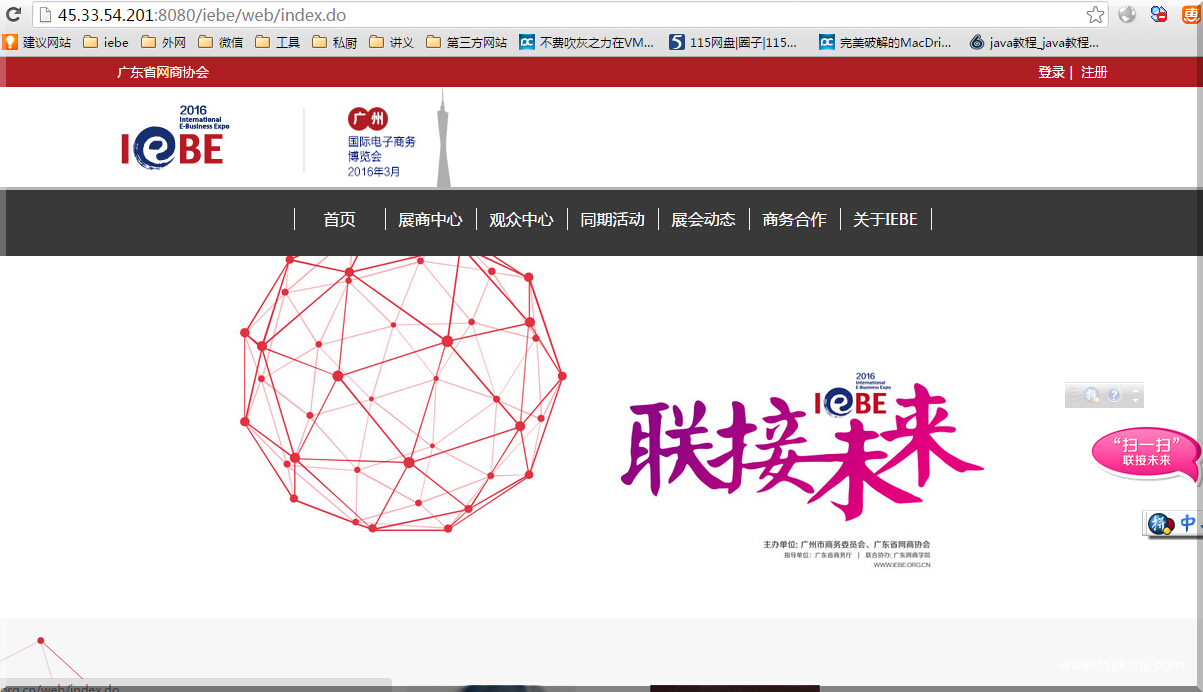Click inside the browser address bar
This screenshot has height=692, width=1203.
[400, 15]
